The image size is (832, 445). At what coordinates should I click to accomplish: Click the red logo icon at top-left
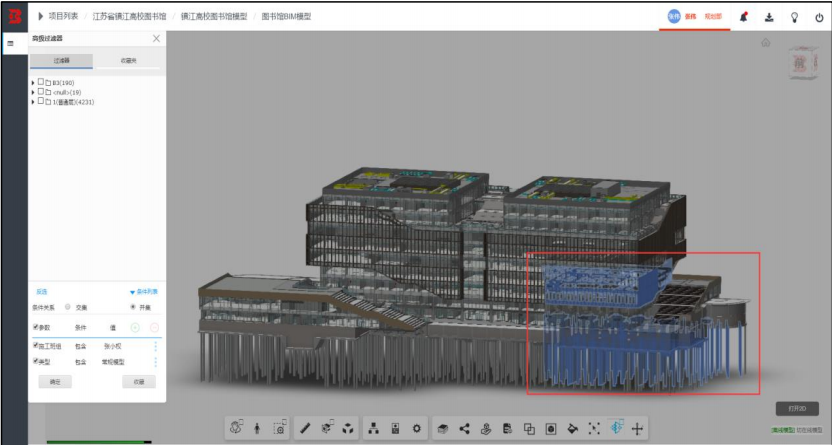(15, 16)
